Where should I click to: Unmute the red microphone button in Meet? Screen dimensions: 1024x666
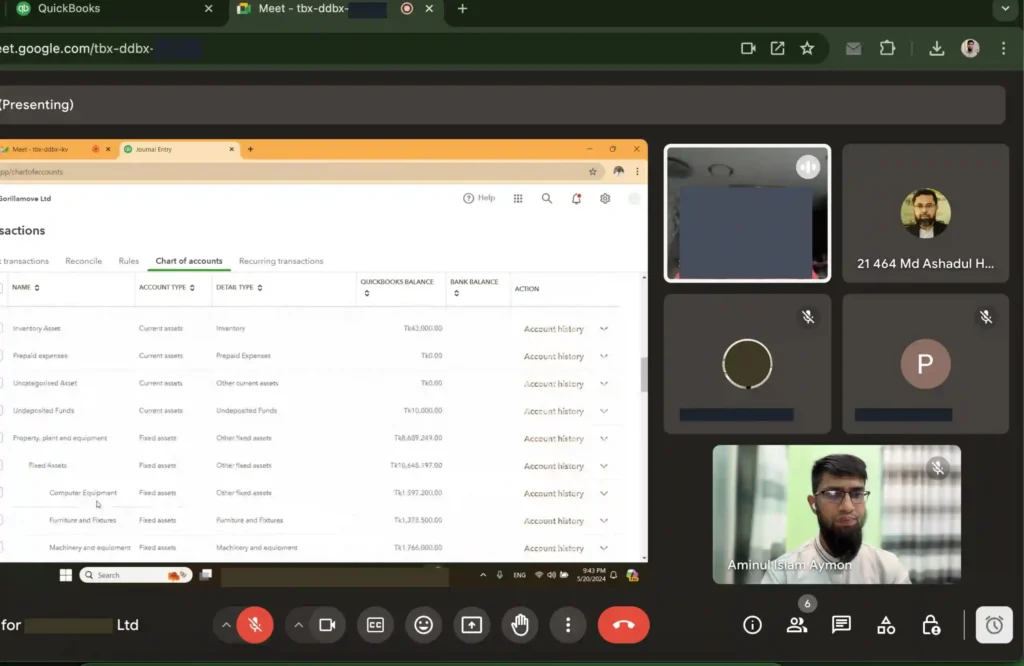(x=255, y=625)
